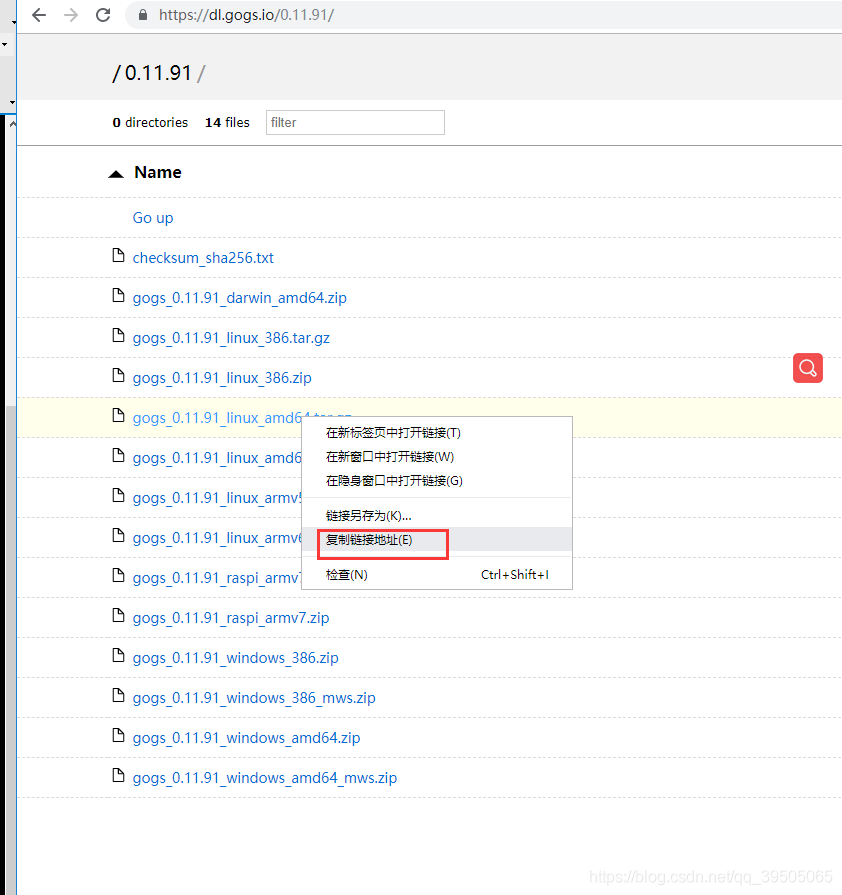This screenshot has height=895, width=842.
Task: Download gogs_0.11.91_windows_386.zip
Action: tap(236, 658)
